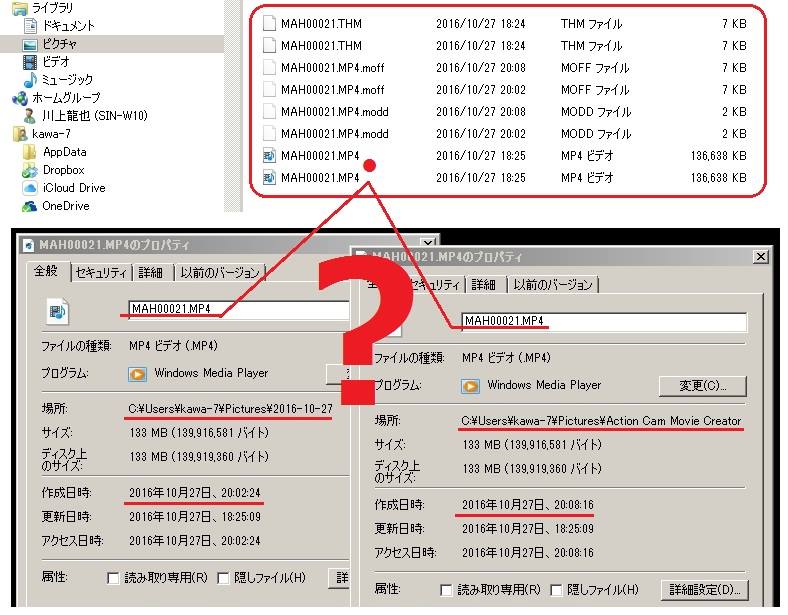Check 読み取り専用(R) in the 2016-10-27 properties dialog
Screen dimensions: 788x615
point(114,578)
